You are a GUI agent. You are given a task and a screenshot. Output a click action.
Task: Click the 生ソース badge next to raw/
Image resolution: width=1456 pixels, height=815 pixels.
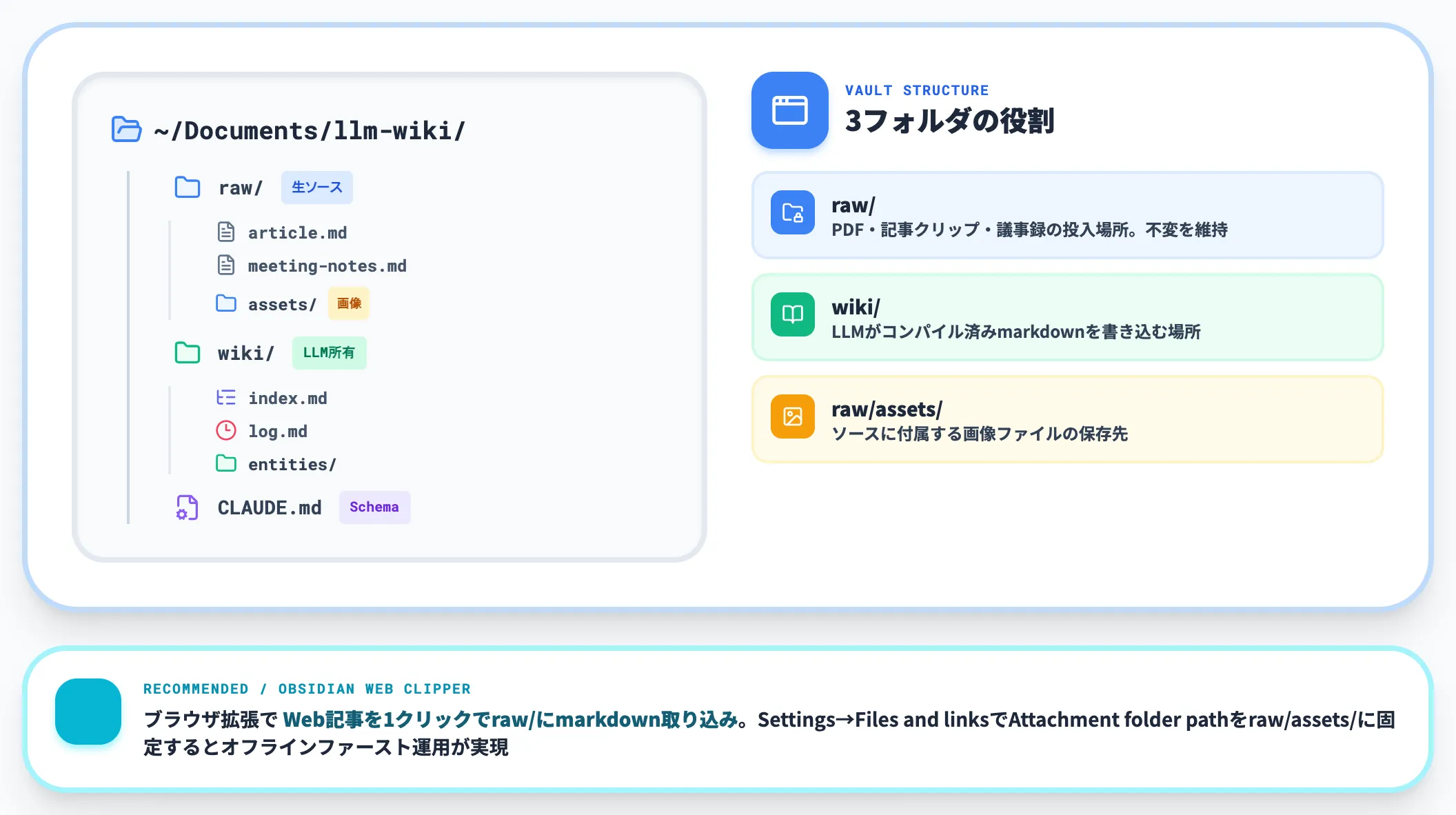point(317,188)
